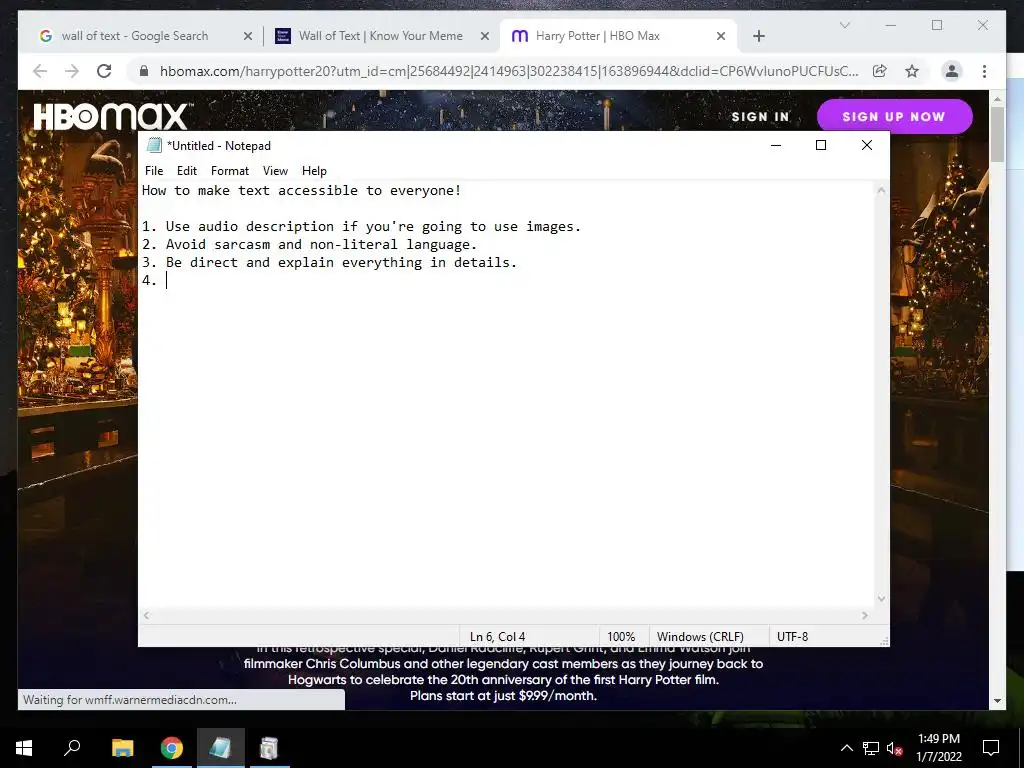Screen dimensions: 1024x768
Task: Open the notification center icon
Action: (991, 748)
